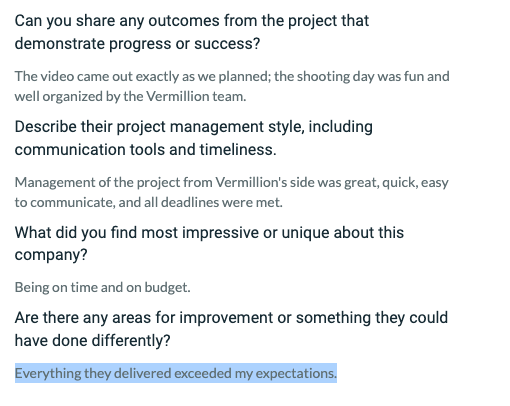The image size is (510, 406).
Task: Click the question 'What did you find most impressive'
Action: coord(209,244)
